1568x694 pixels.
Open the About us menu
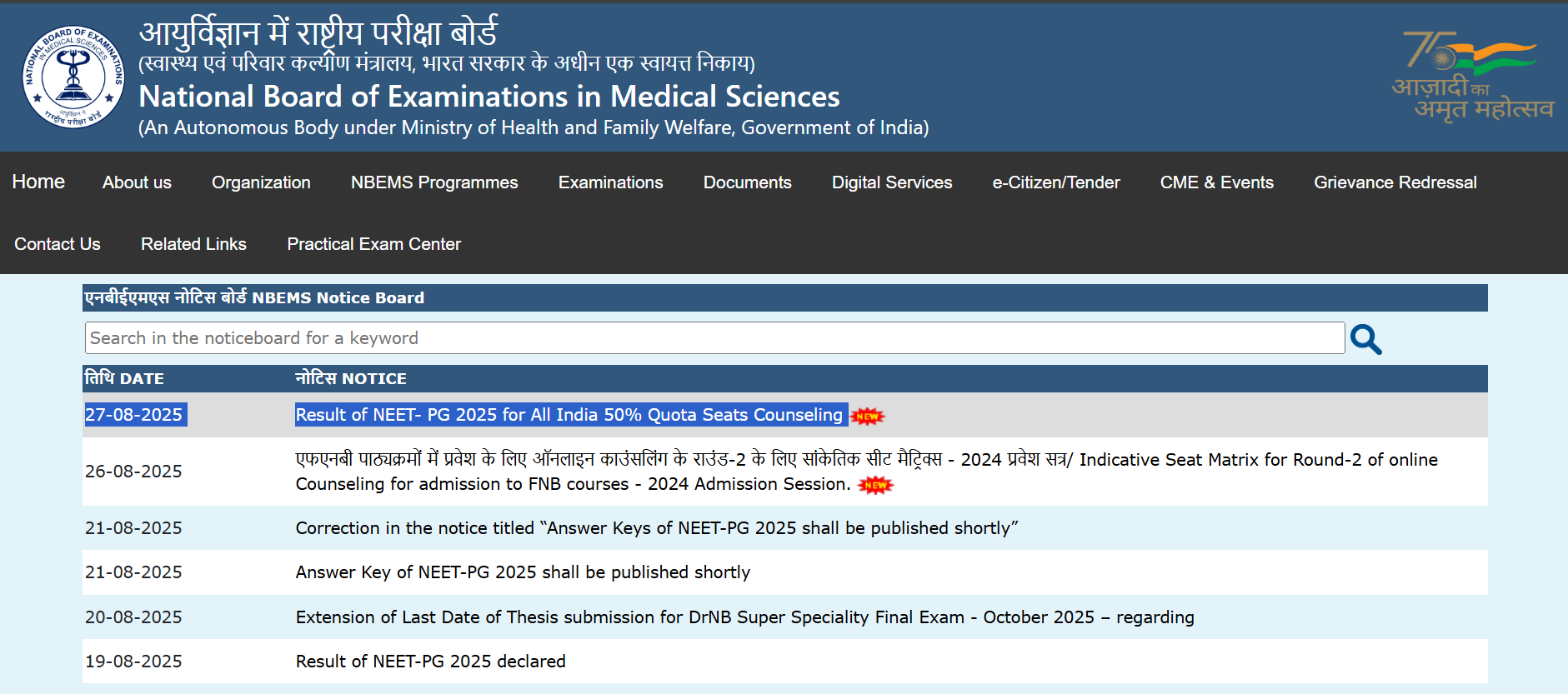(137, 182)
